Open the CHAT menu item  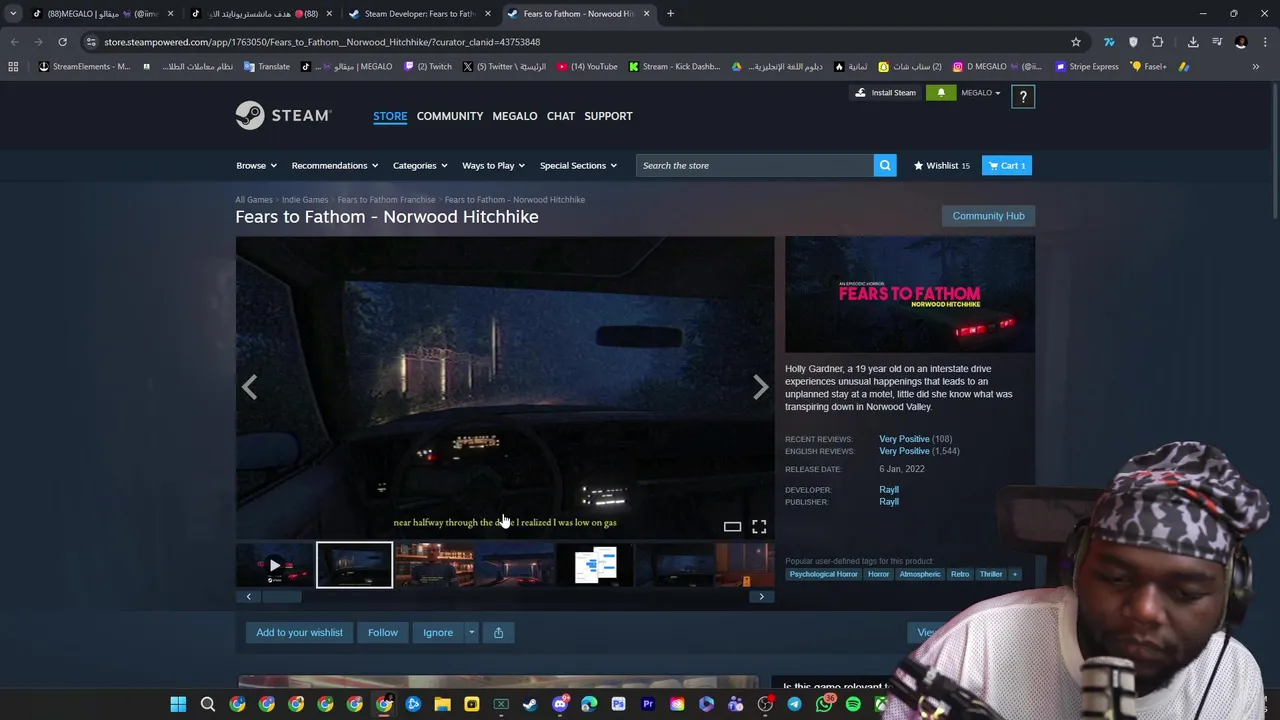[x=561, y=116]
